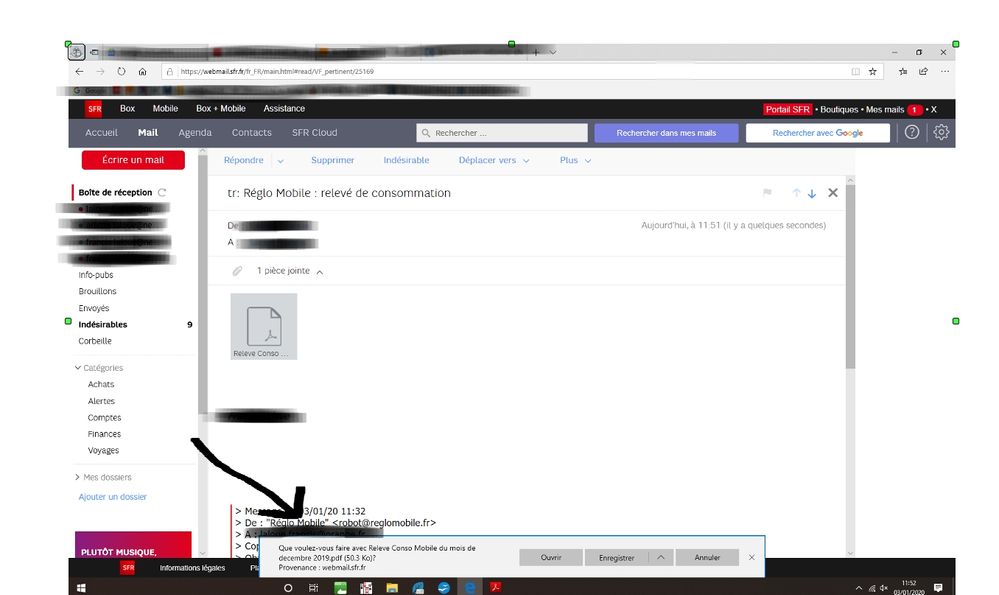Open File Explorer from the taskbar
This screenshot has height=595, width=999.
[392, 587]
